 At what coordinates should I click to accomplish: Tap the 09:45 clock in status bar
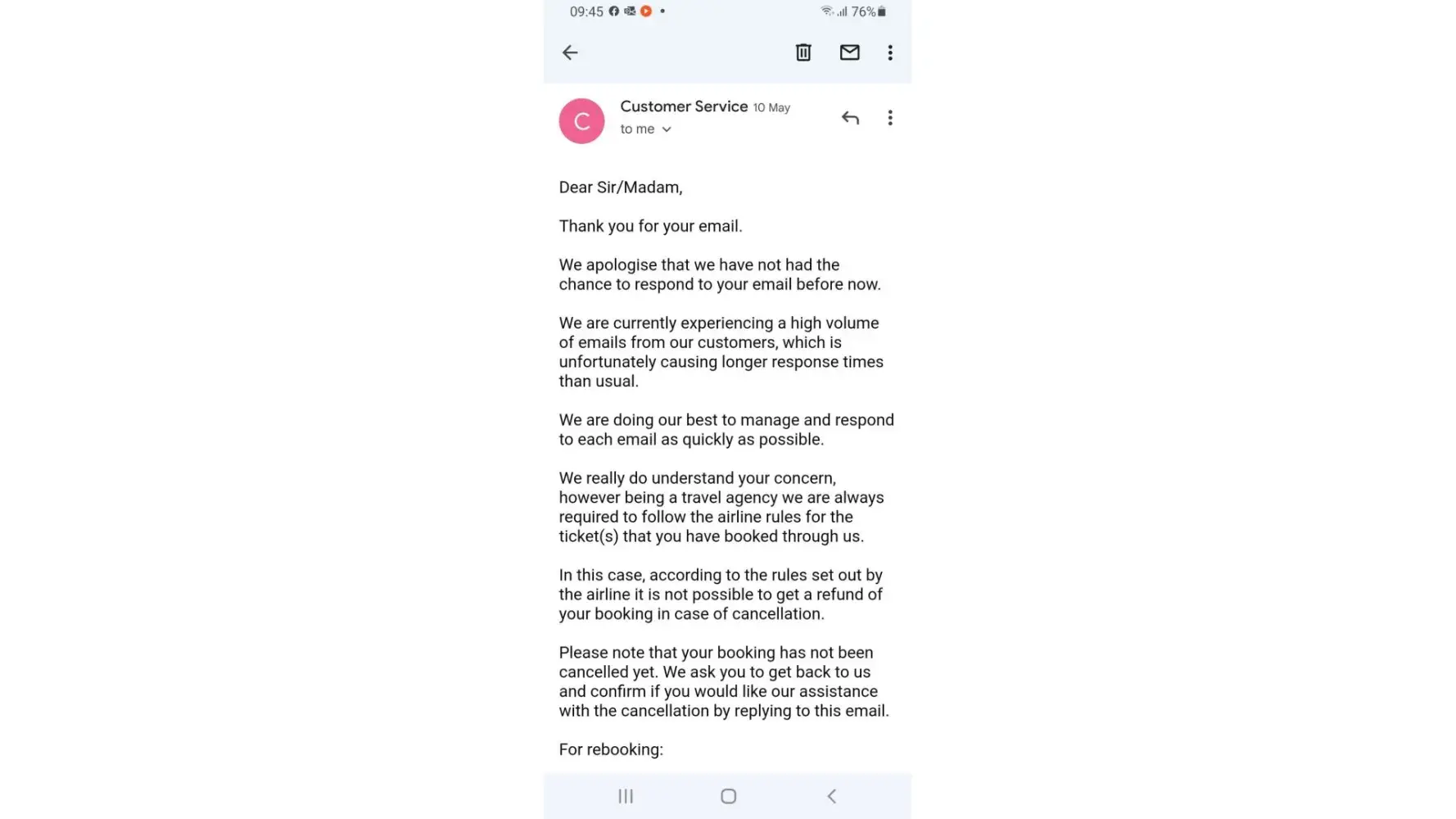[x=586, y=11]
